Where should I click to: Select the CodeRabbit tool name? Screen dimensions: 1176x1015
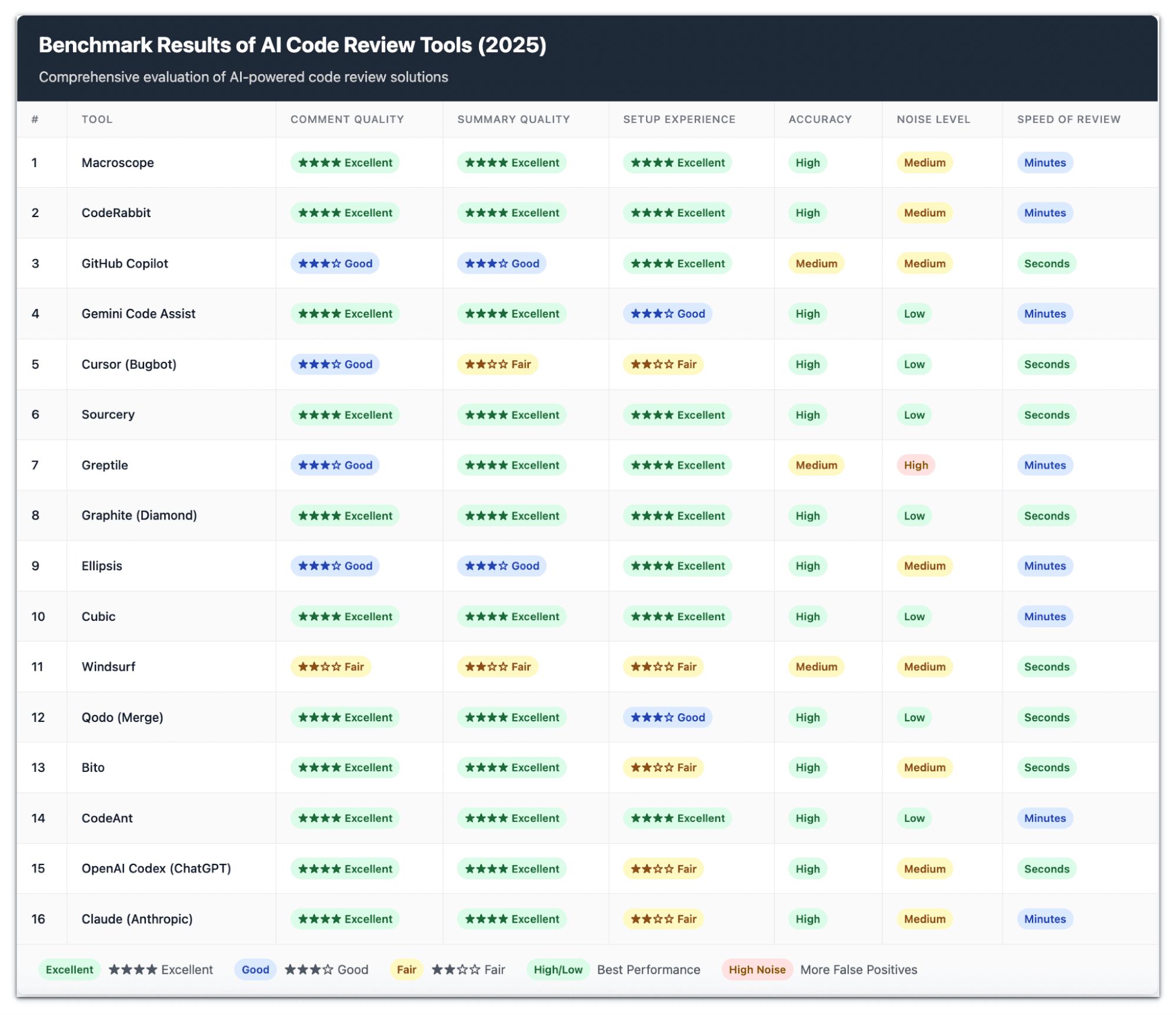pos(116,213)
